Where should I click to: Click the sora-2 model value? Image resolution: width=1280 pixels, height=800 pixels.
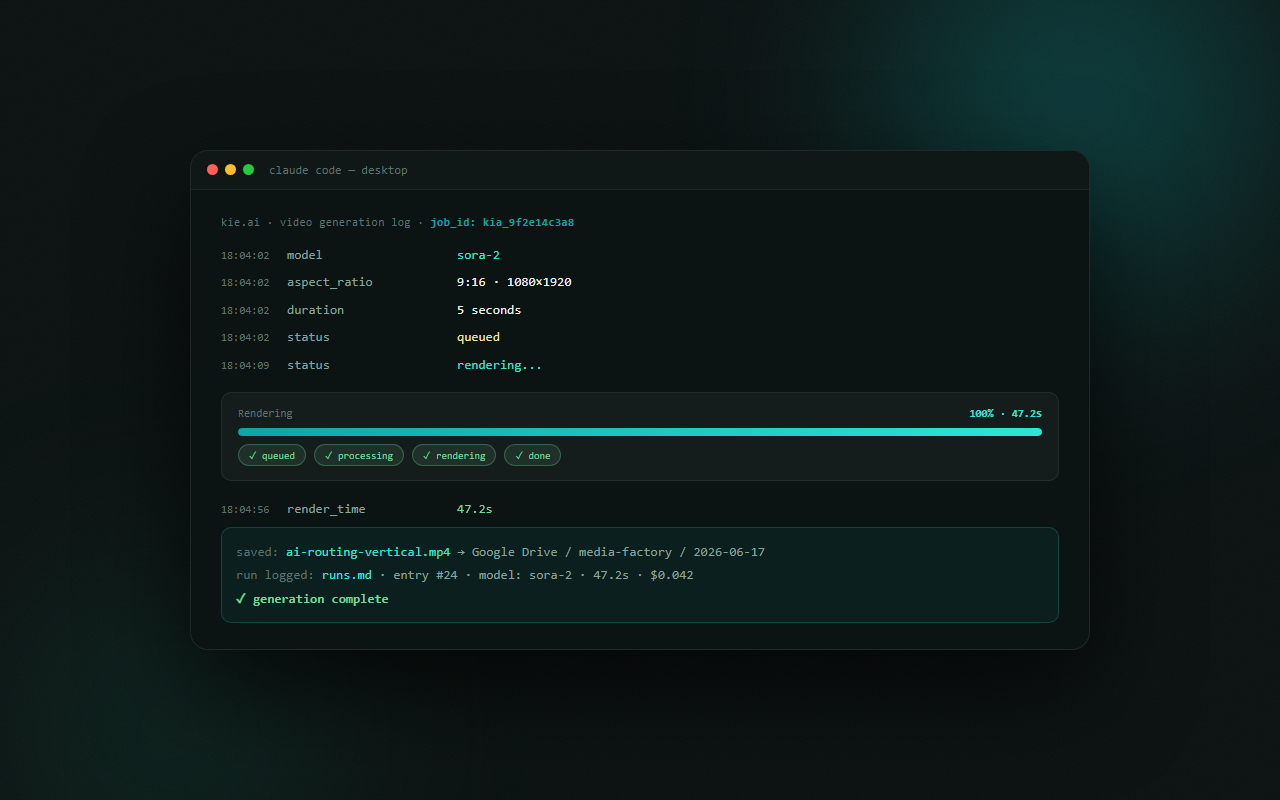coord(478,255)
